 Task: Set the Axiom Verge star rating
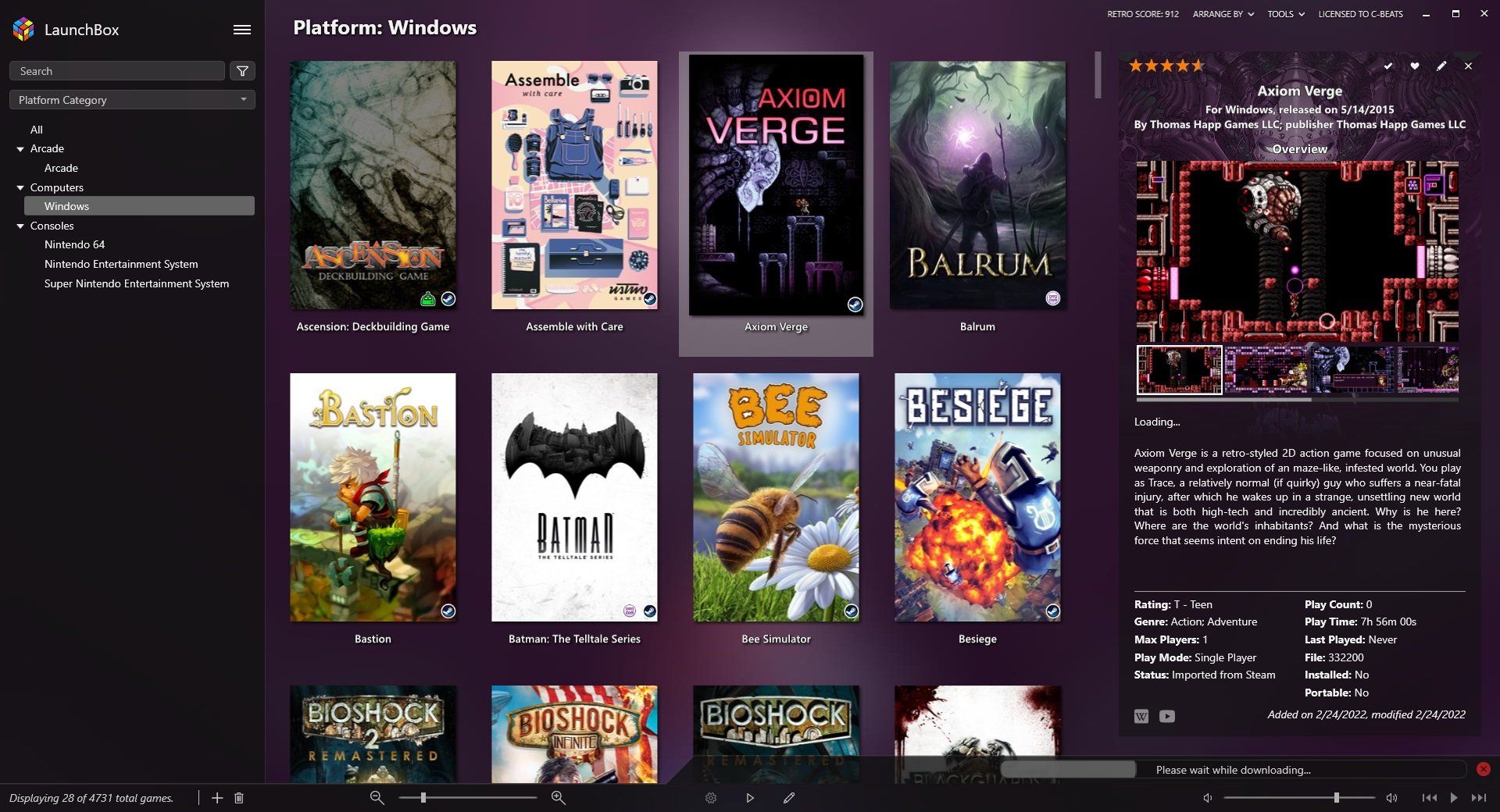pyautogui.click(x=1166, y=66)
